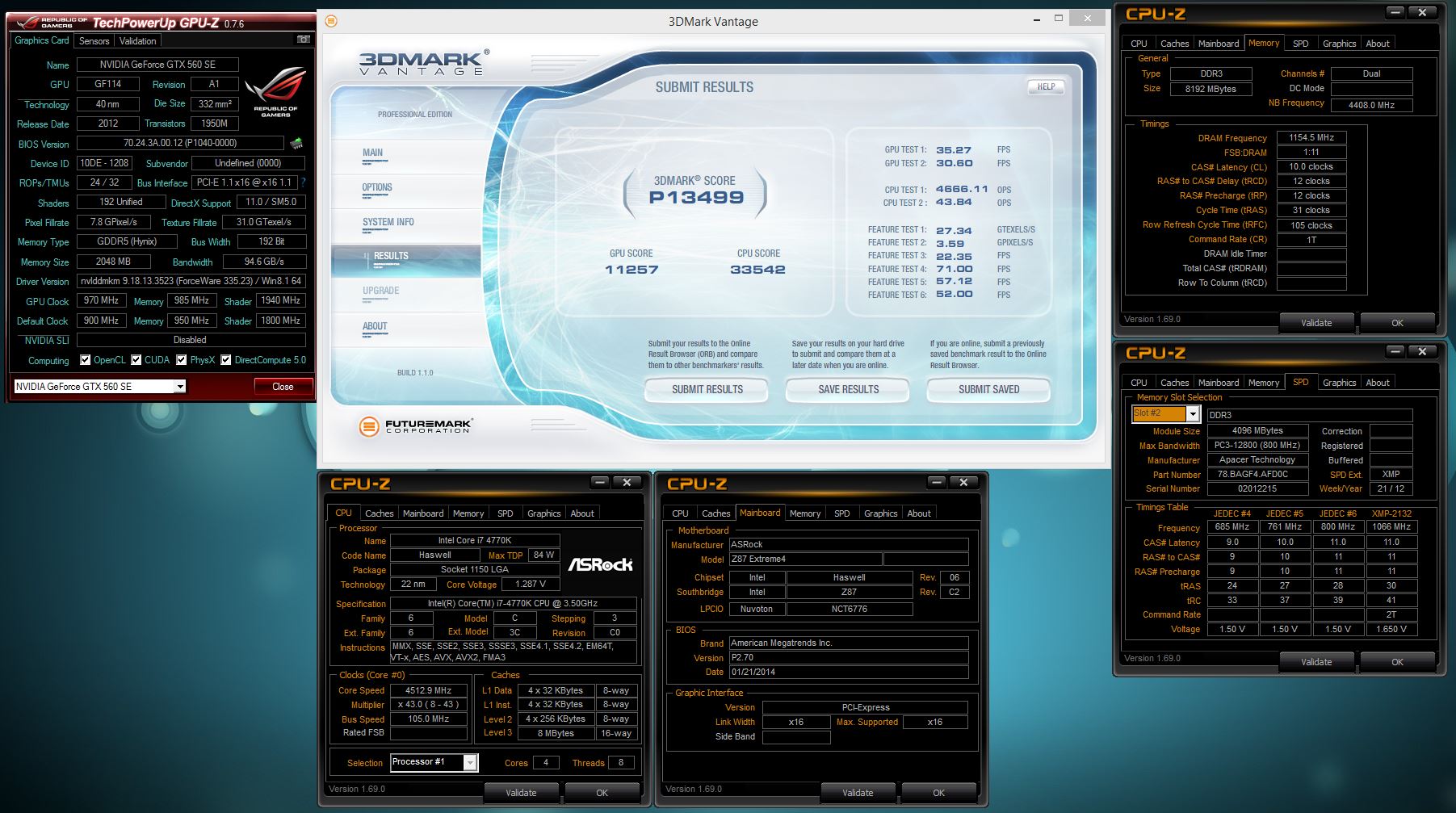Close the CPU-Z CPU tab window

pyautogui.click(x=627, y=482)
